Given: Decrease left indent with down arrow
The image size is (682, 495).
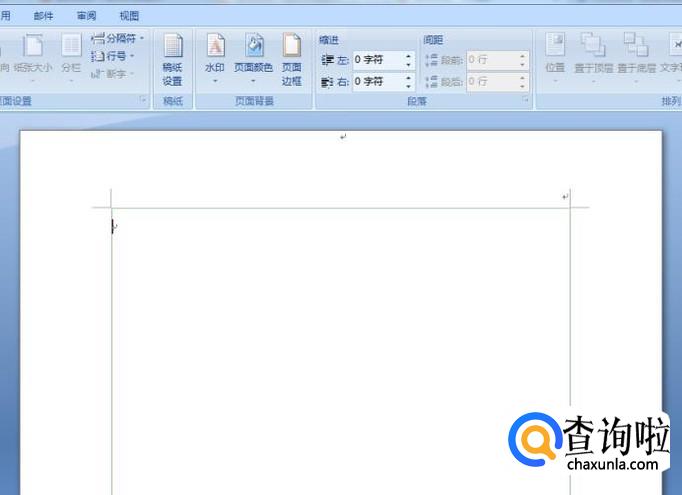Looking at the screenshot, I should [x=408, y=64].
